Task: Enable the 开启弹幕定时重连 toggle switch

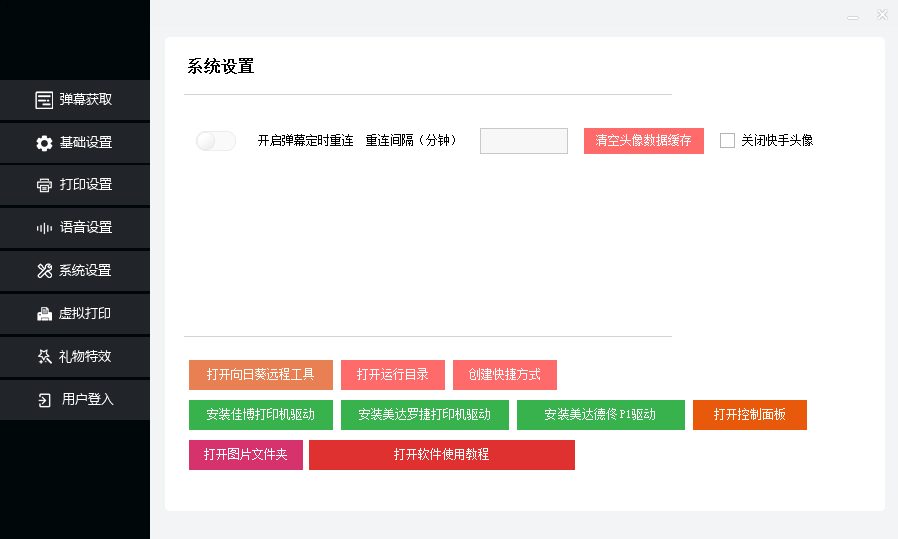Action: (x=216, y=141)
